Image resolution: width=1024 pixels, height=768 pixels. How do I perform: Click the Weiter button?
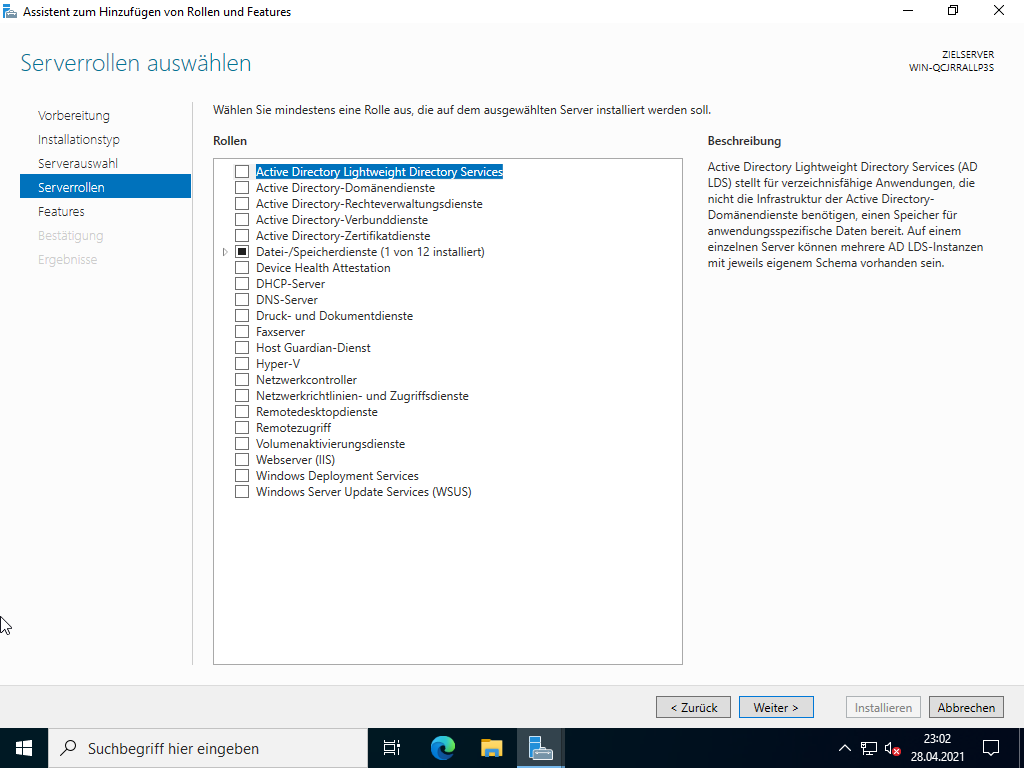(776, 707)
